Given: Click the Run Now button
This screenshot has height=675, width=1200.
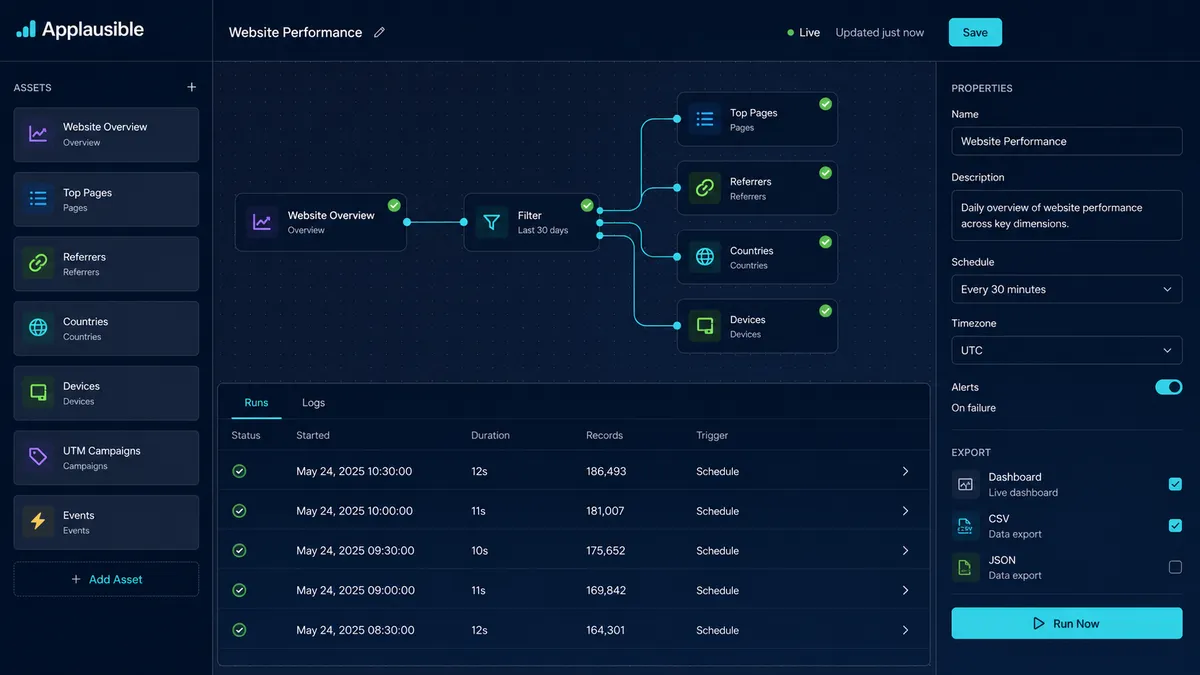Looking at the screenshot, I should (1067, 623).
